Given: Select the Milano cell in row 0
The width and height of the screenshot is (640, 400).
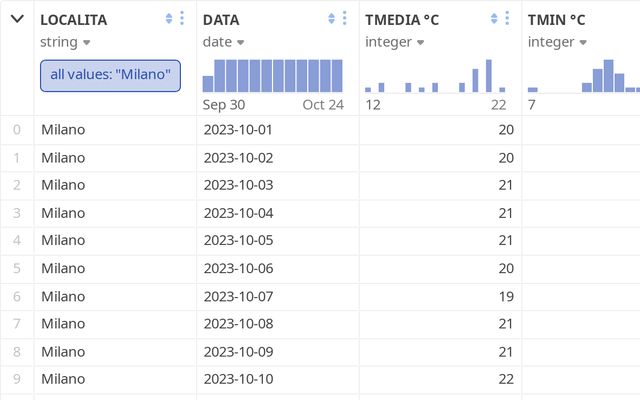Looking at the screenshot, I should click(64, 129).
